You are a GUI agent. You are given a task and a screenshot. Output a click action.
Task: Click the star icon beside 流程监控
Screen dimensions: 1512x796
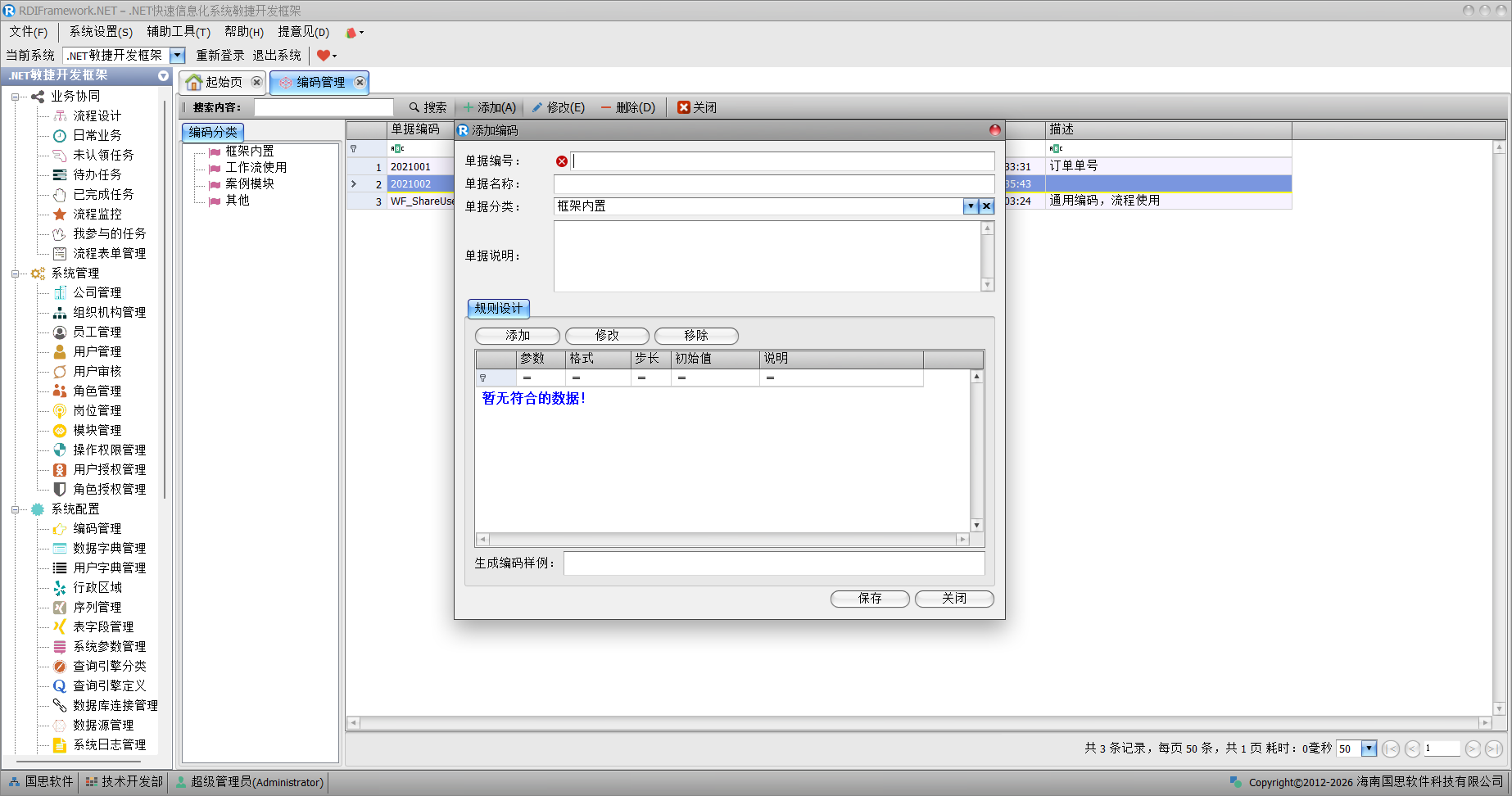60,215
